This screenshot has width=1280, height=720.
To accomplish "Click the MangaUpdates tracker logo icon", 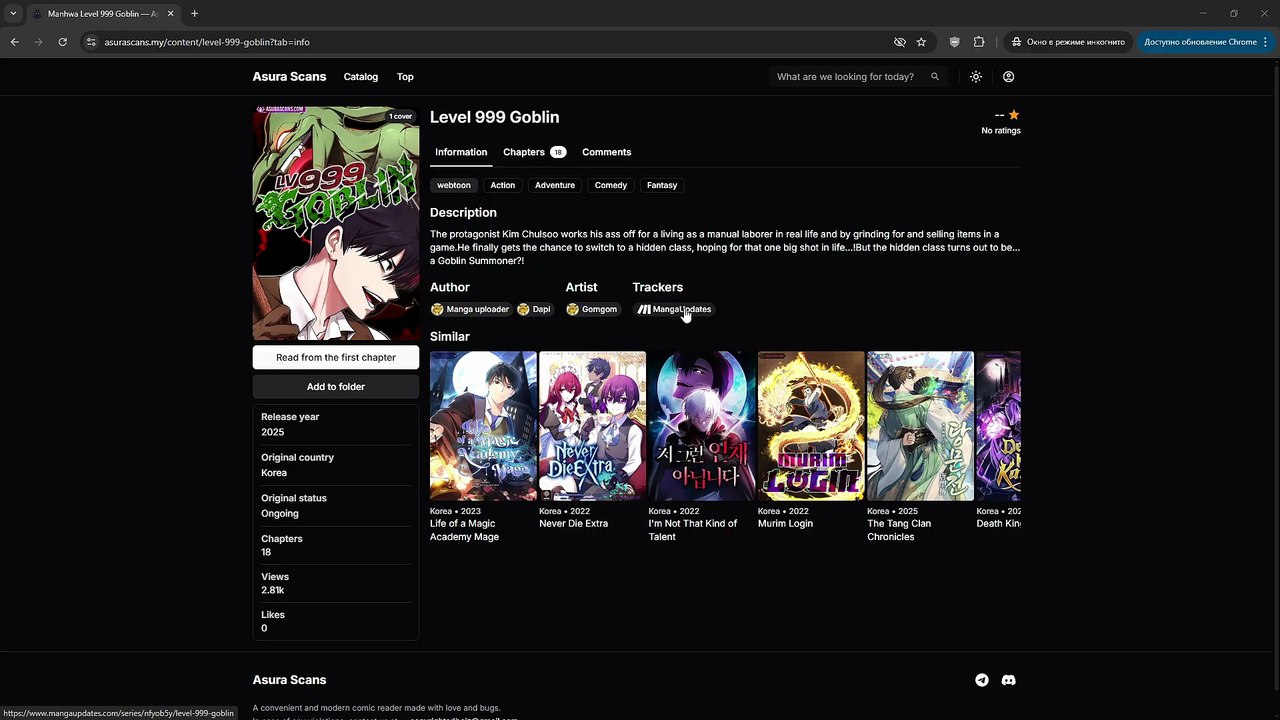I will point(644,310).
